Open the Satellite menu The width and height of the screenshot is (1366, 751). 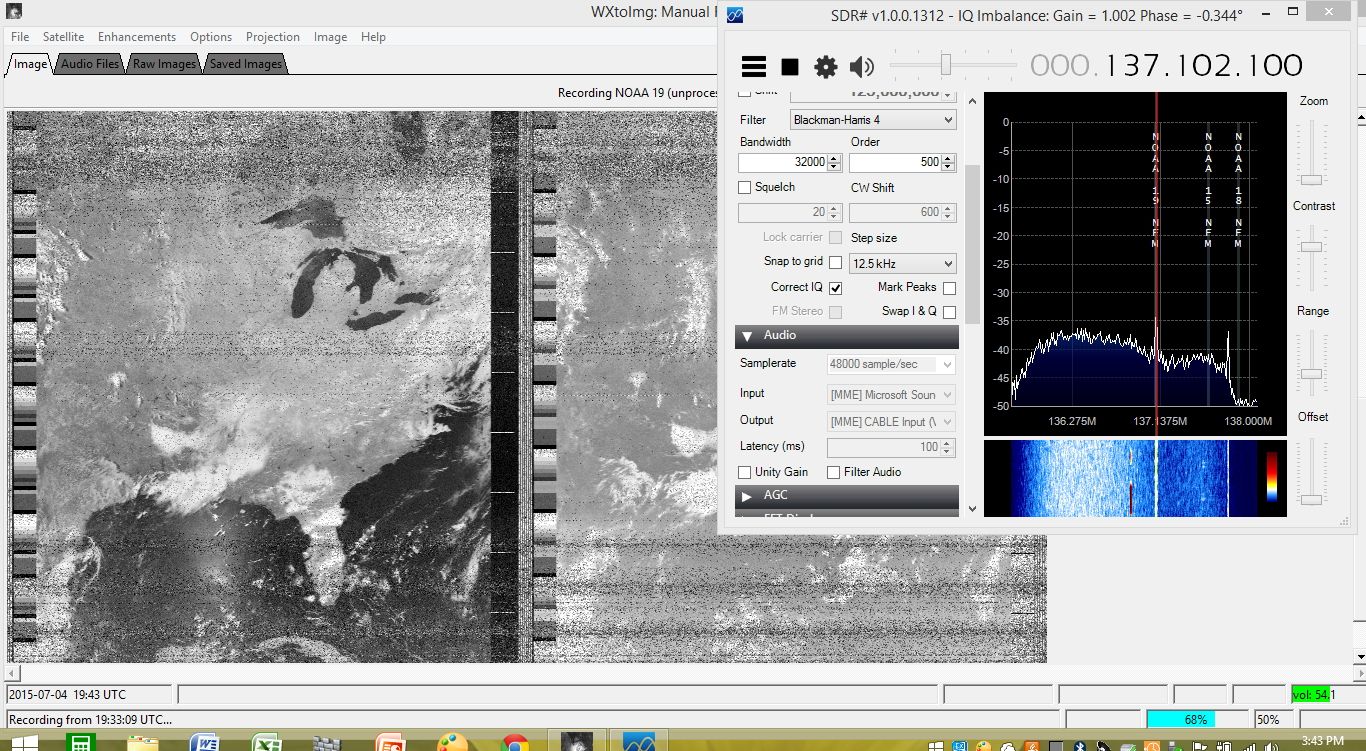(64, 37)
